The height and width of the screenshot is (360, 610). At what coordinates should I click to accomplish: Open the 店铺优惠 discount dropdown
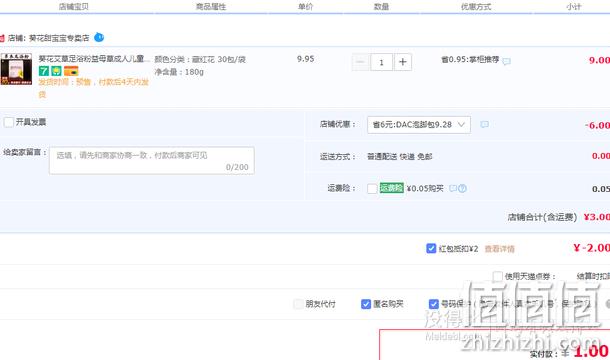pyautogui.click(x=419, y=125)
